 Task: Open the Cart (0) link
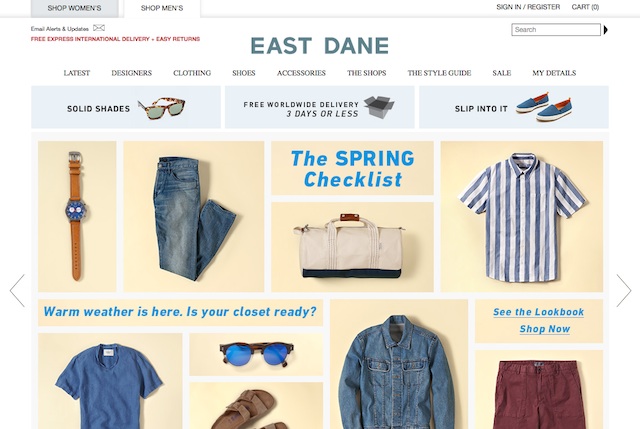[585, 7]
